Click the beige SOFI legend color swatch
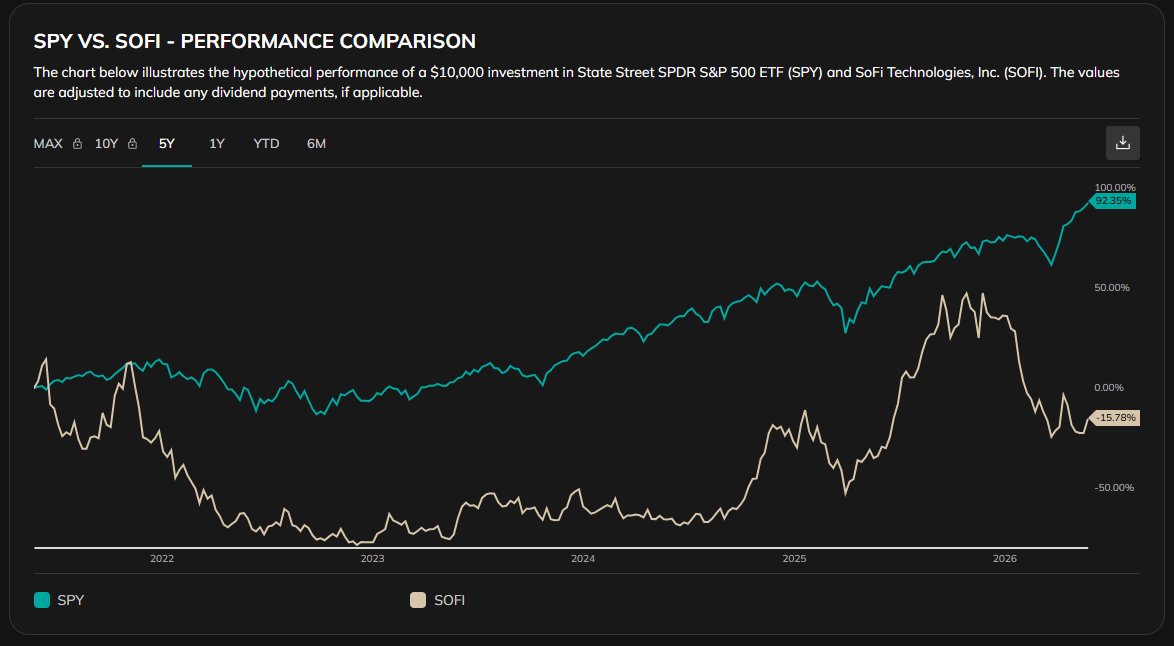Viewport: 1174px width, 646px height. [418, 600]
